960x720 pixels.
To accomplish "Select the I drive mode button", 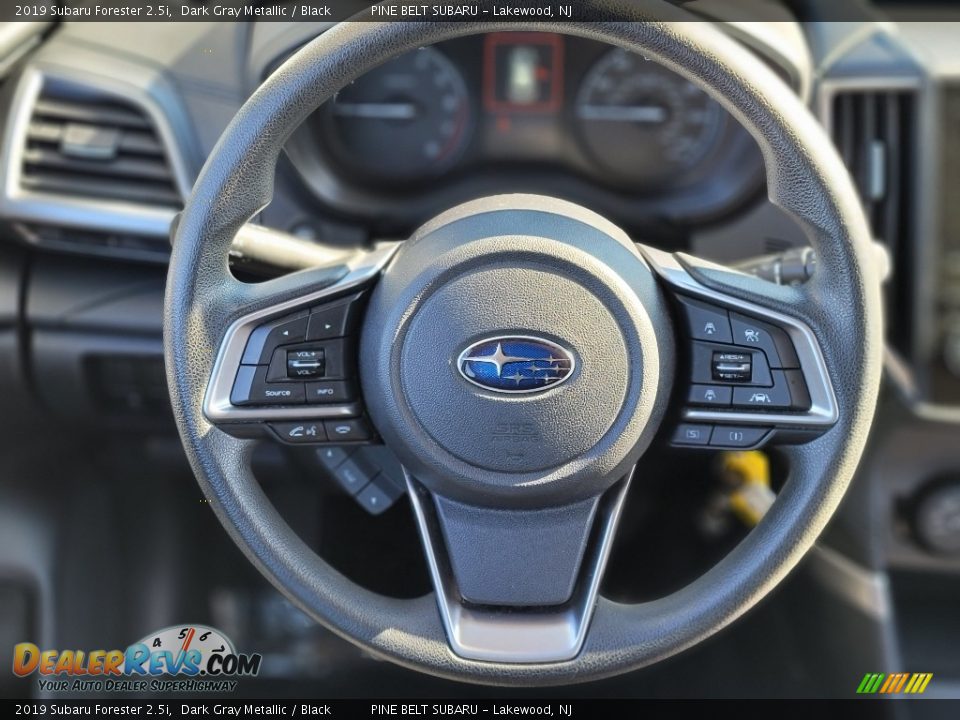I will point(736,437).
